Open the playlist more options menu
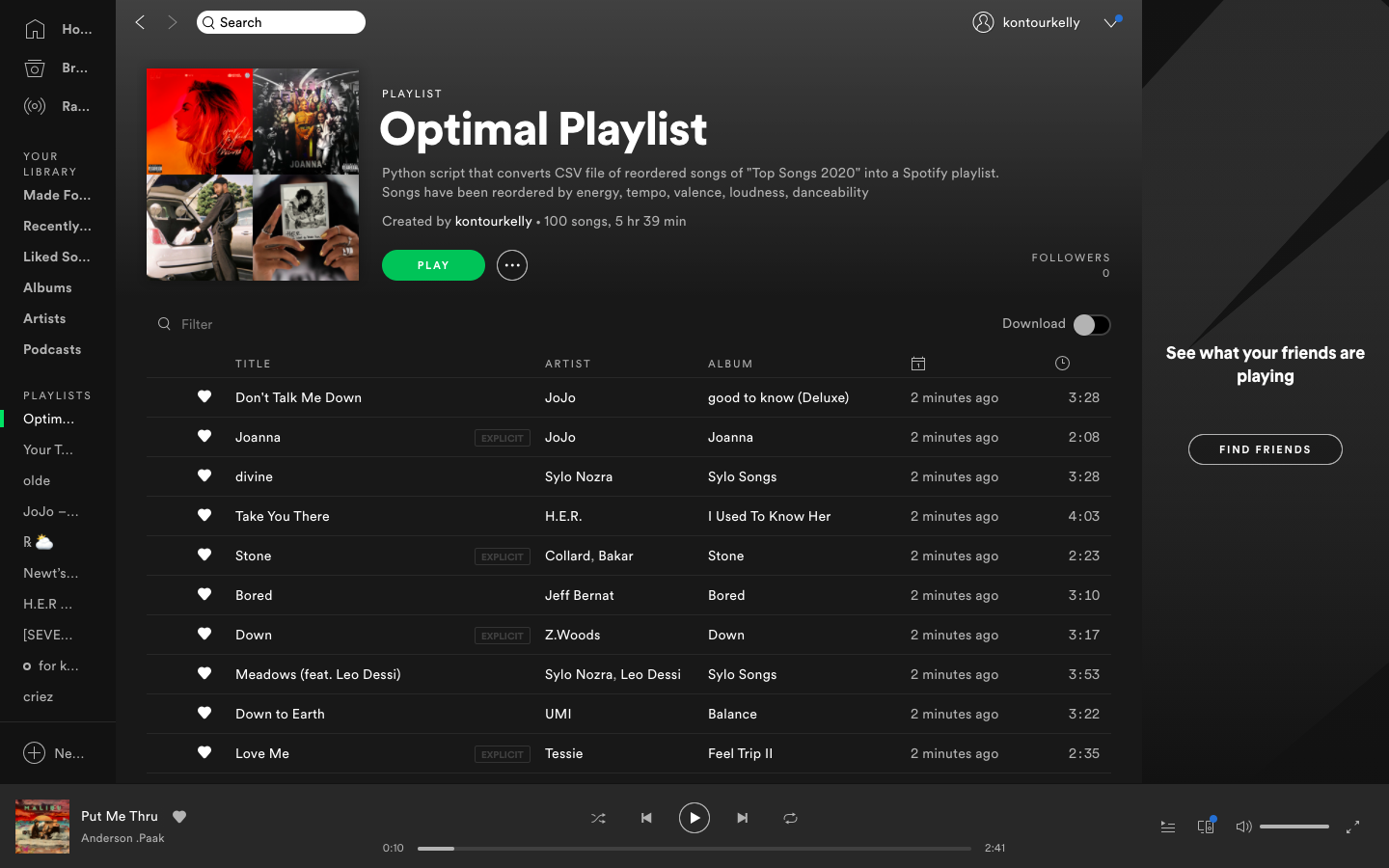 pos(512,265)
